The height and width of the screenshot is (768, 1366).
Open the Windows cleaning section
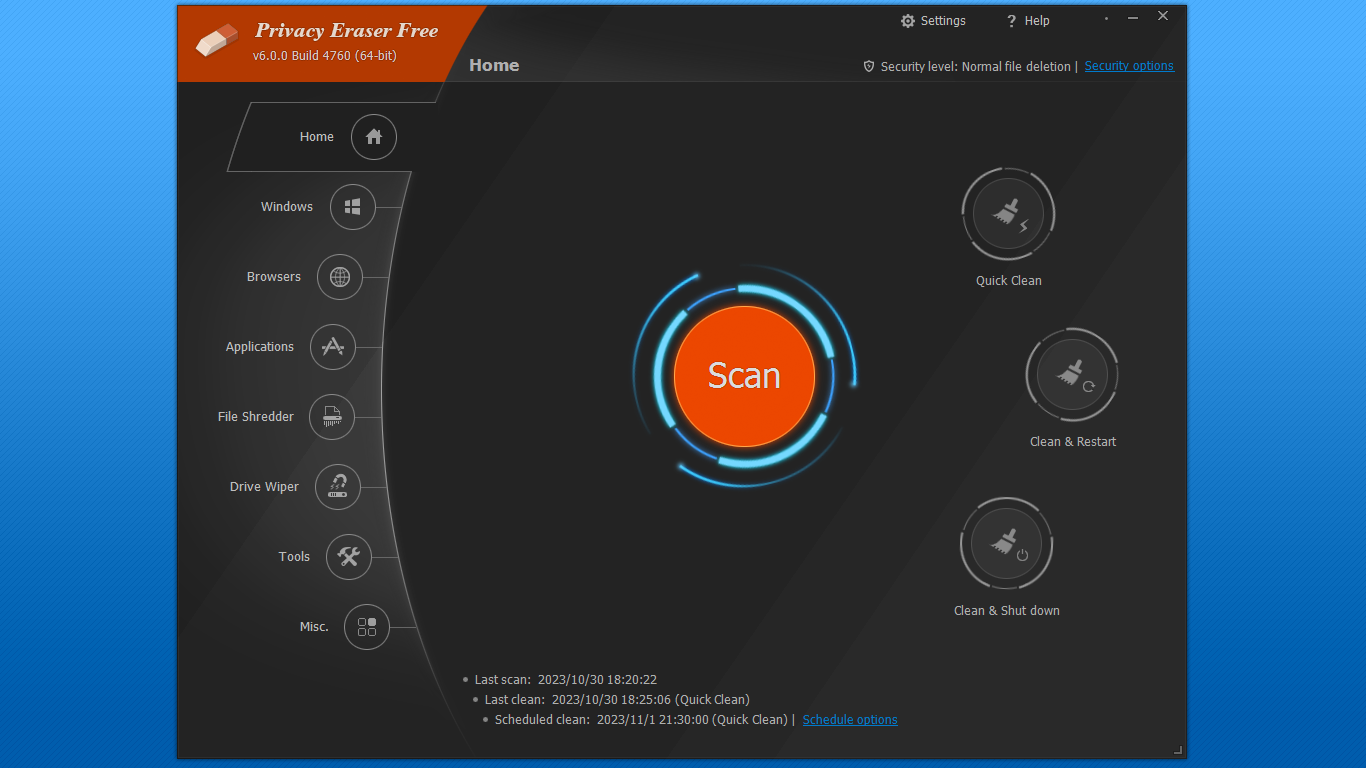point(352,207)
